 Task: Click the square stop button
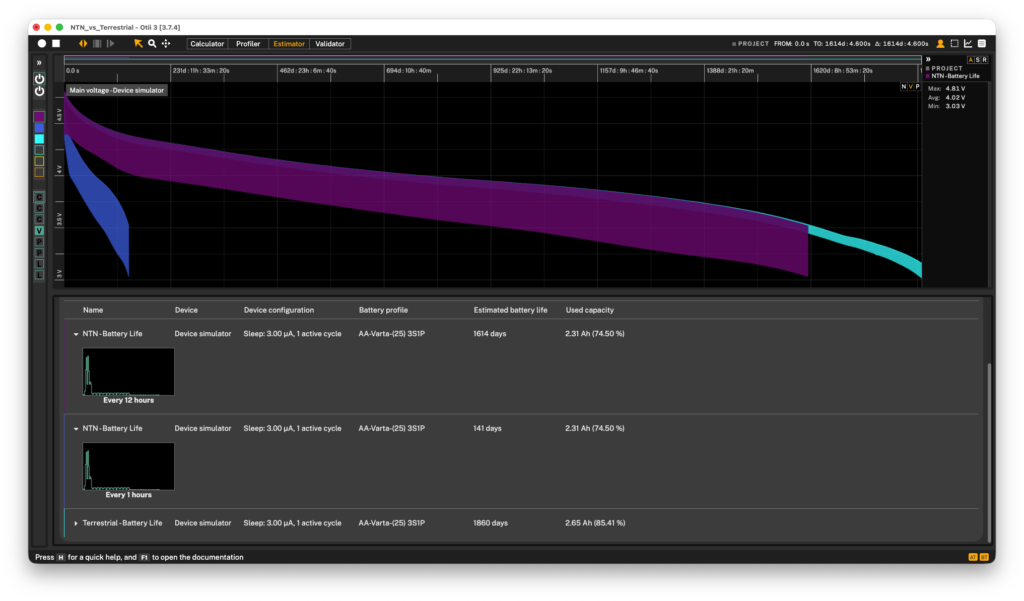(56, 44)
